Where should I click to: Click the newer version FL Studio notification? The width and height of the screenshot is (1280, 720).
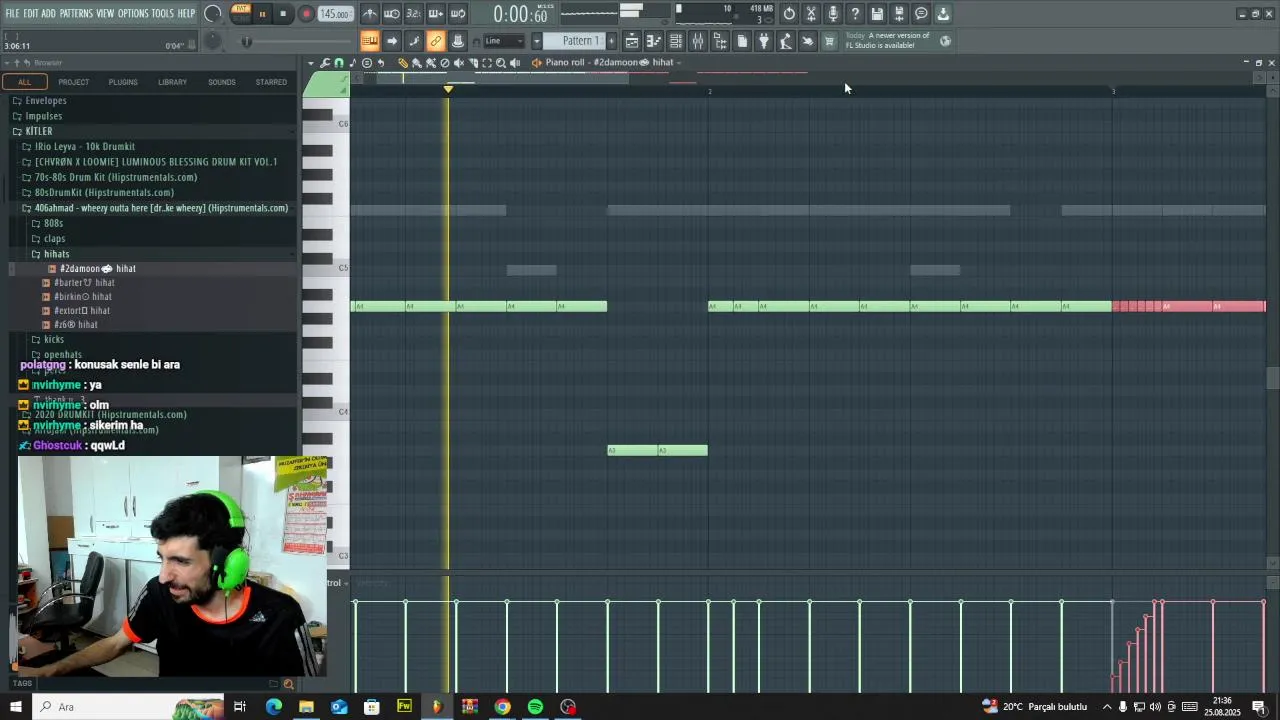pyautogui.click(x=888, y=41)
